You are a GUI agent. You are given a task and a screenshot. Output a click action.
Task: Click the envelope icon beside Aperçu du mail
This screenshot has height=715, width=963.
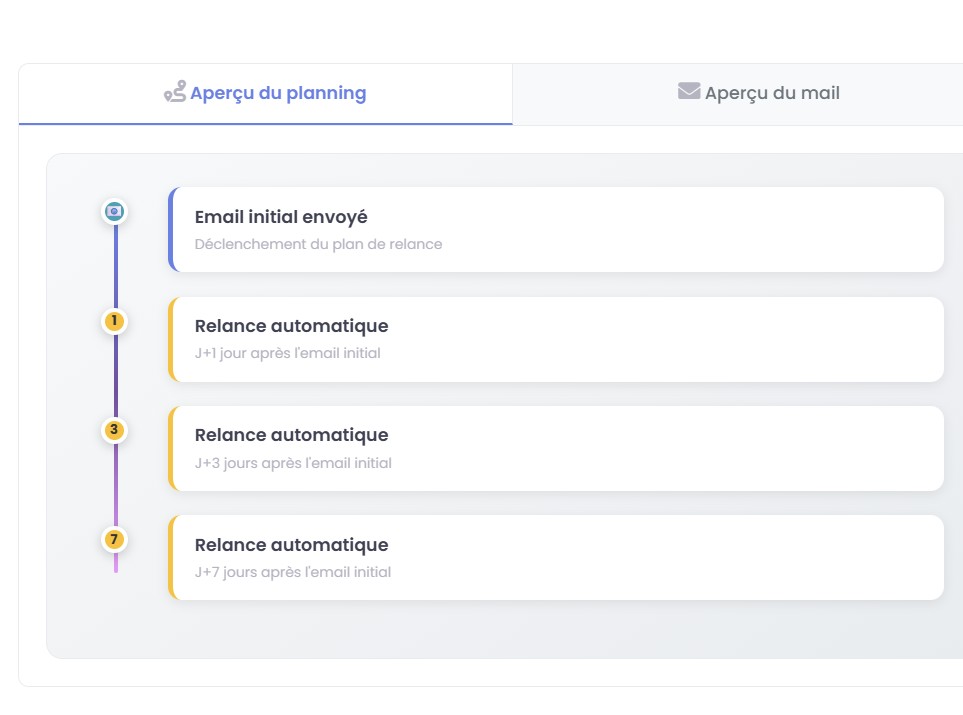point(688,91)
